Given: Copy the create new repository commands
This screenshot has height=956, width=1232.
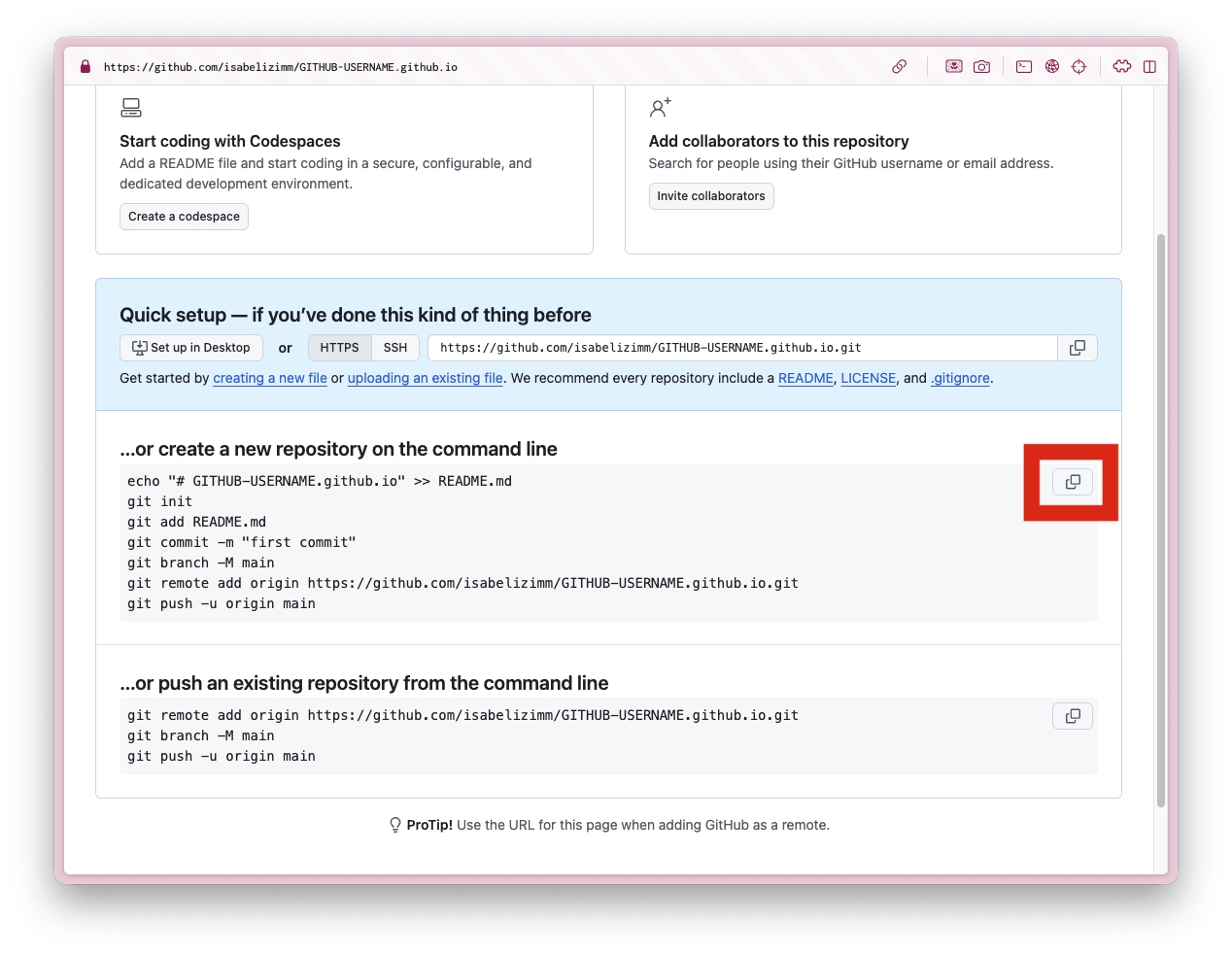Looking at the screenshot, I should (x=1073, y=482).
